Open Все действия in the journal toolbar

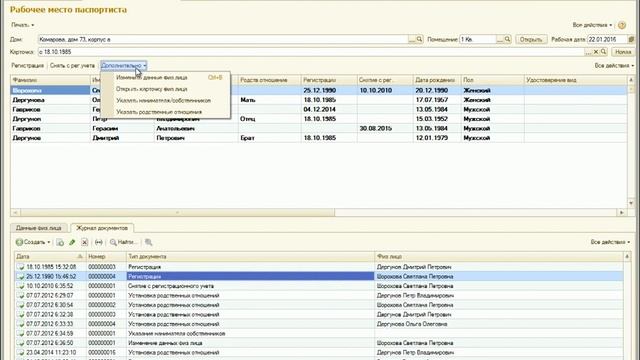(x=610, y=242)
